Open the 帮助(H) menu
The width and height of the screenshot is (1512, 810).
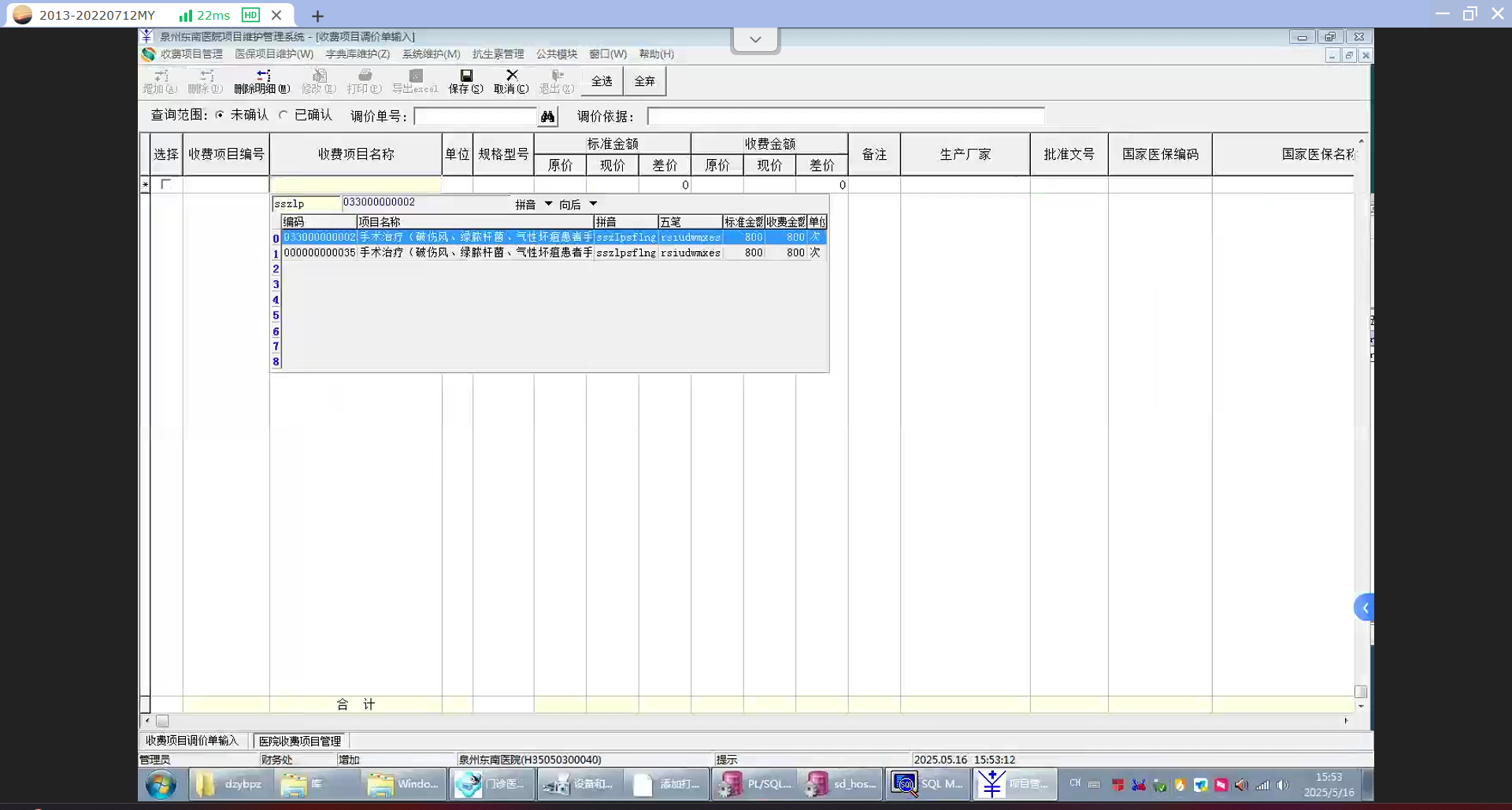click(657, 54)
